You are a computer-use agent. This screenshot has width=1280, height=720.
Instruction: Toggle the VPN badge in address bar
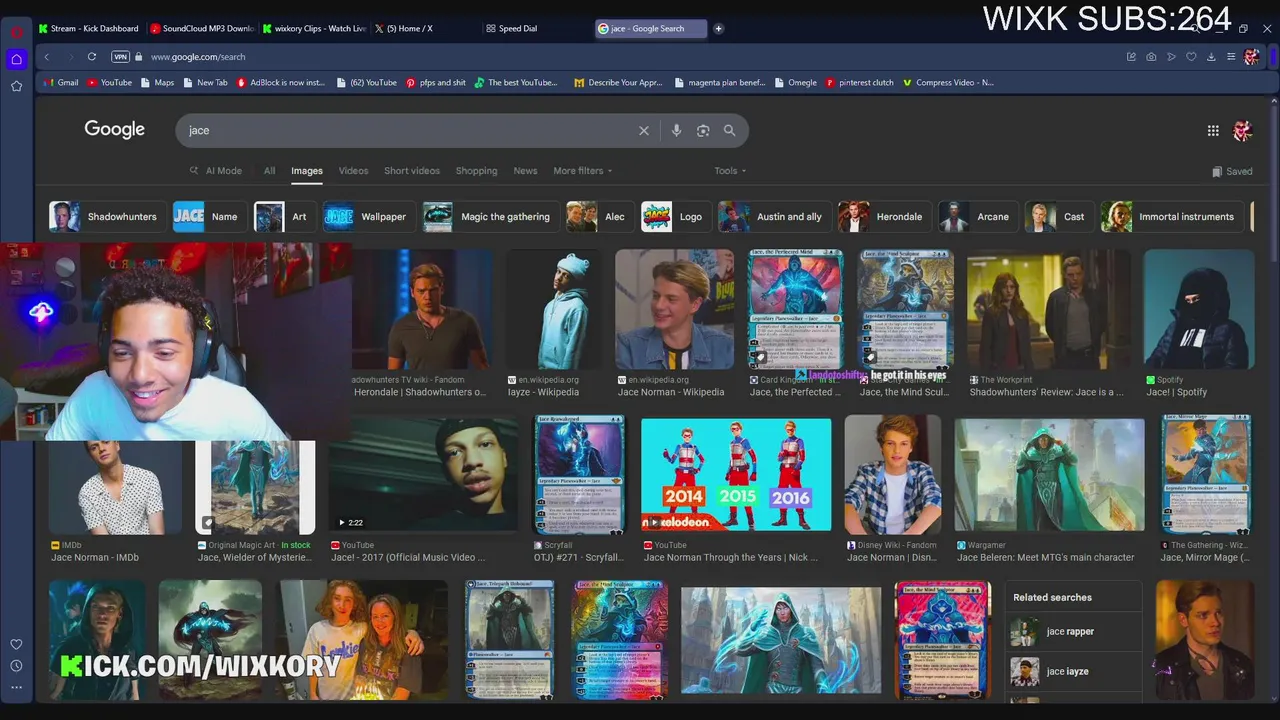pos(120,57)
